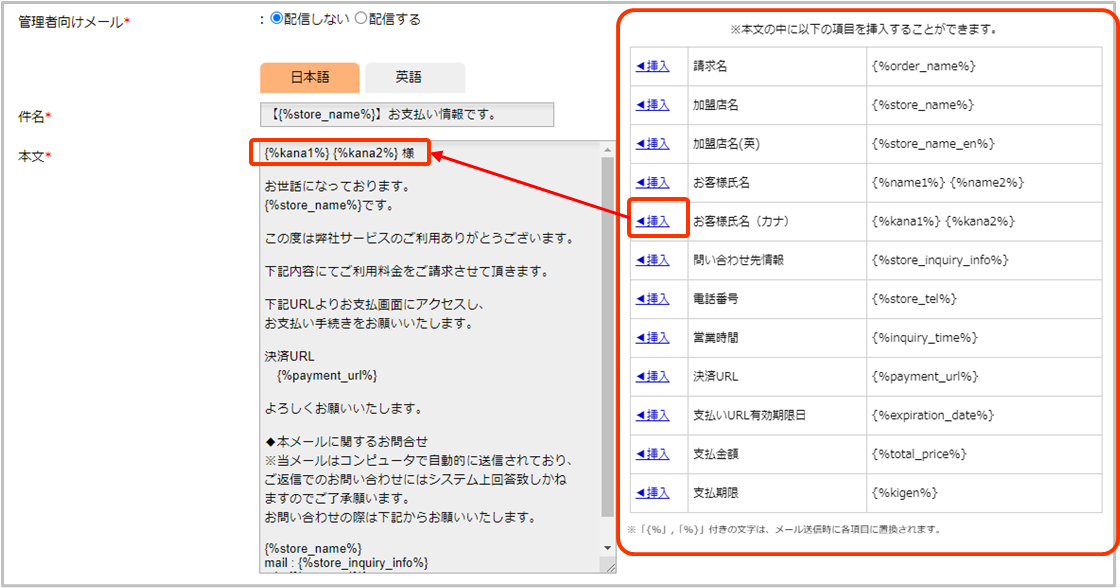This screenshot has height=588, width=1120.
Task: Click the 件名 subject input field
Action: (x=406, y=115)
